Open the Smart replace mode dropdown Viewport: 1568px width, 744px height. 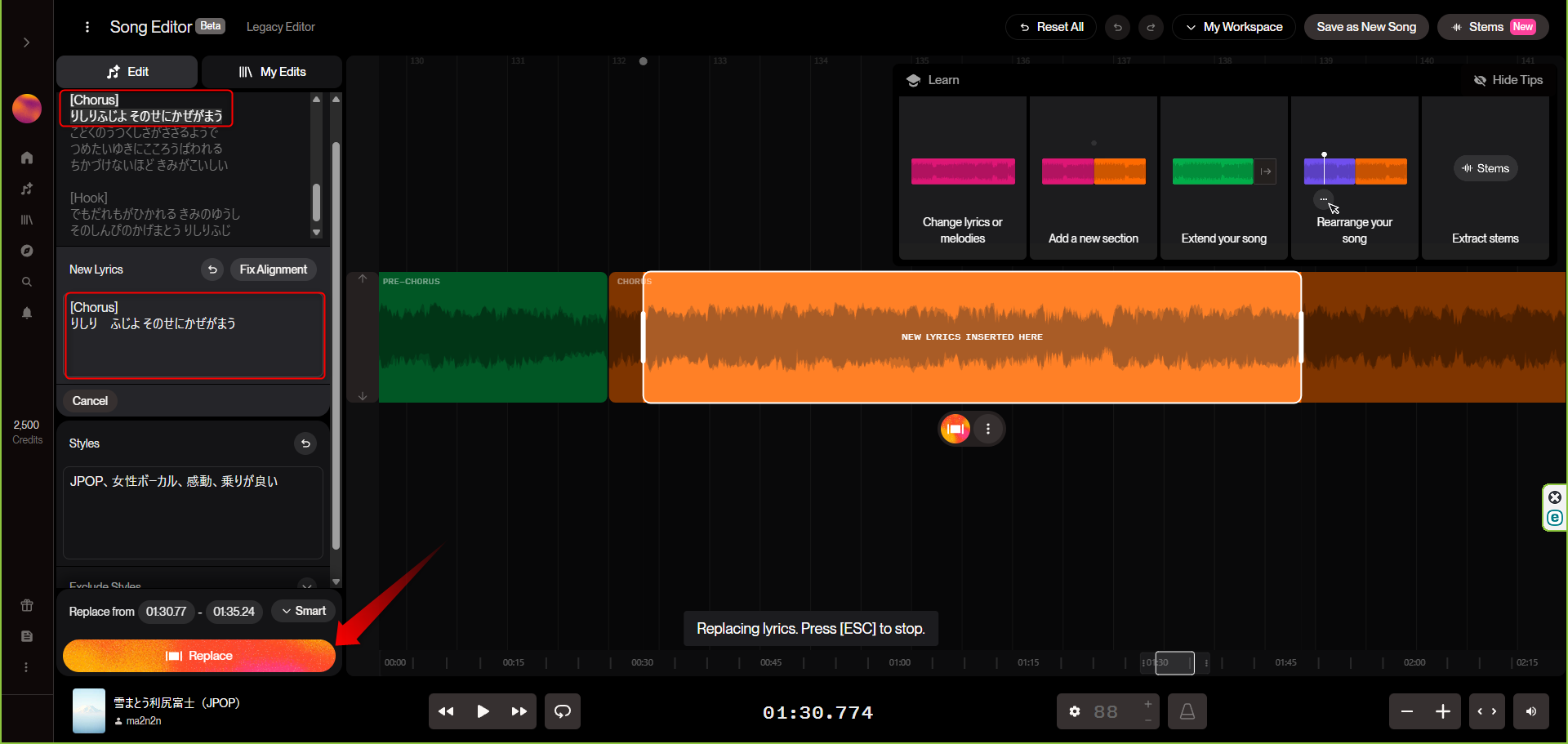(303, 611)
